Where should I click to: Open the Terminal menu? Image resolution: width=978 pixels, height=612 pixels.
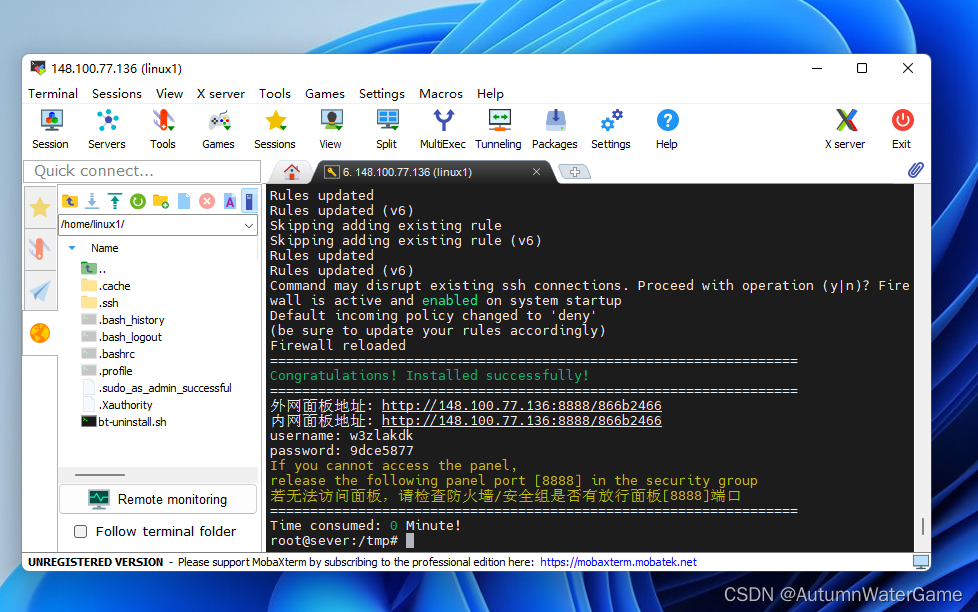(x=52, y=93)
